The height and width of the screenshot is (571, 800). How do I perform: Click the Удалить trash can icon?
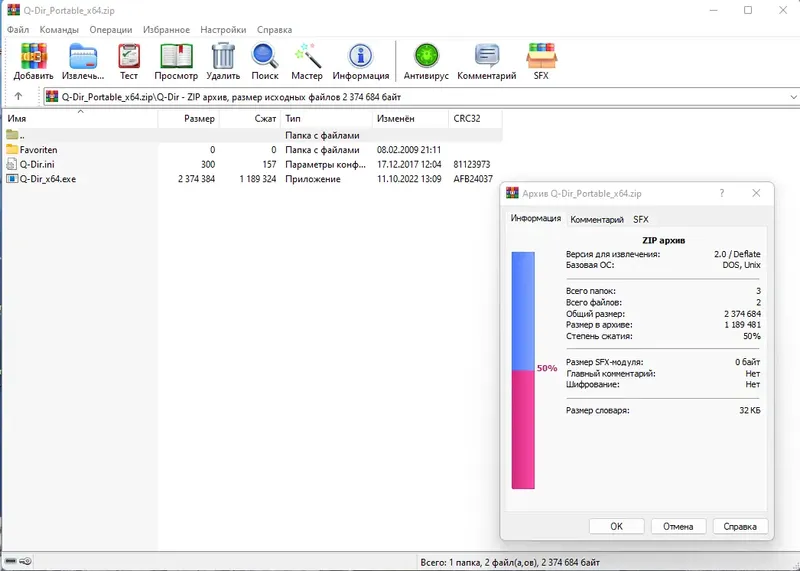click(x=223, y=56)
